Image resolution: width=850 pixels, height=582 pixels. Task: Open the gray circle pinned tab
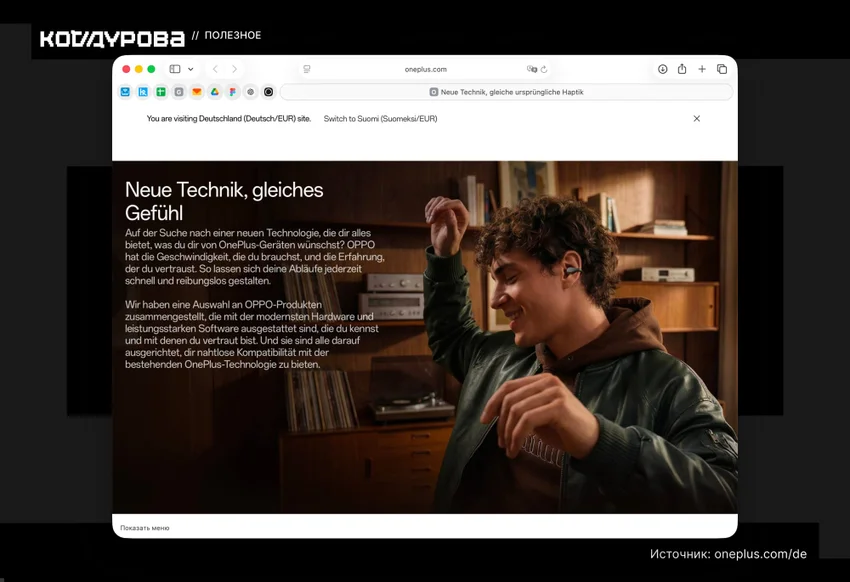250,92
